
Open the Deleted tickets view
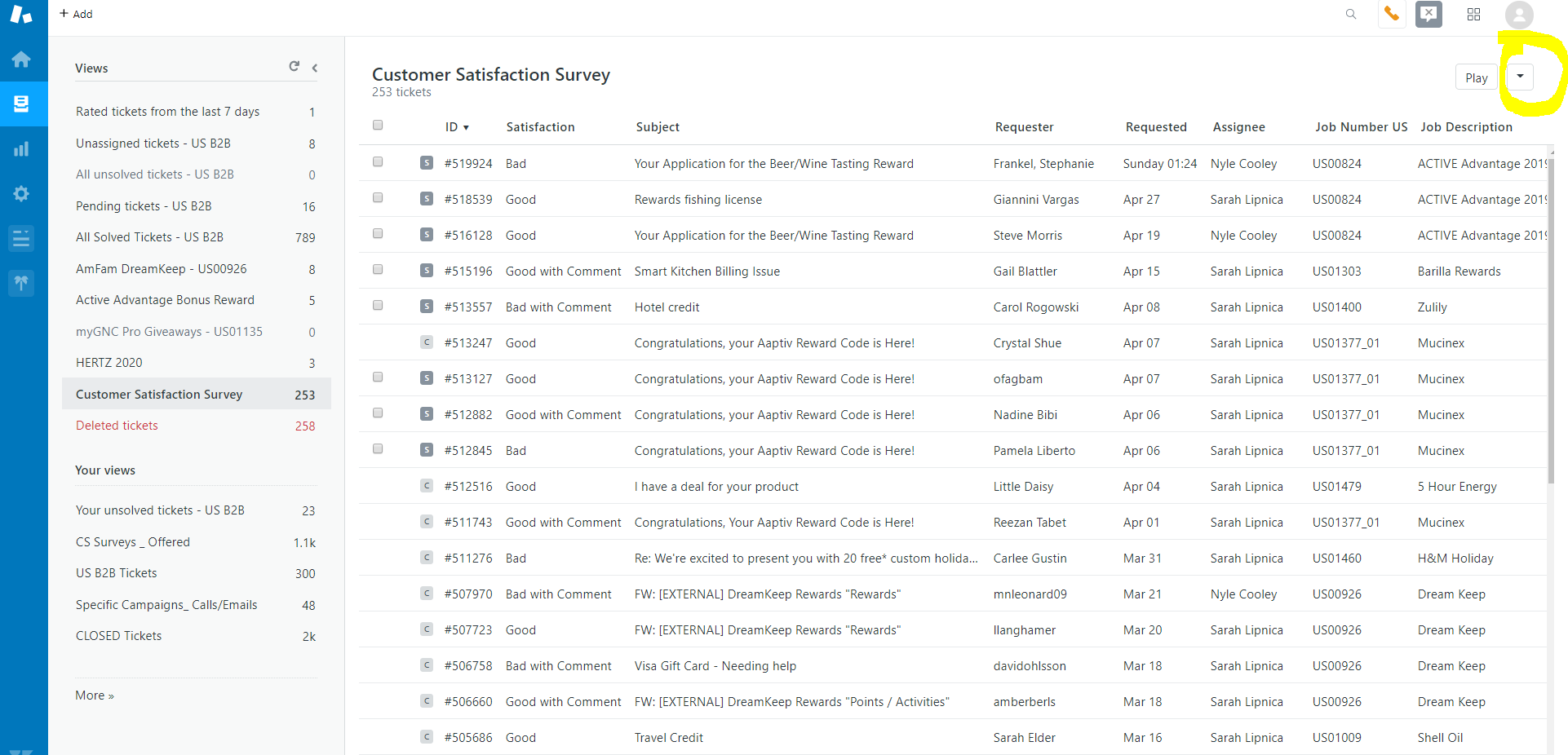117,426
